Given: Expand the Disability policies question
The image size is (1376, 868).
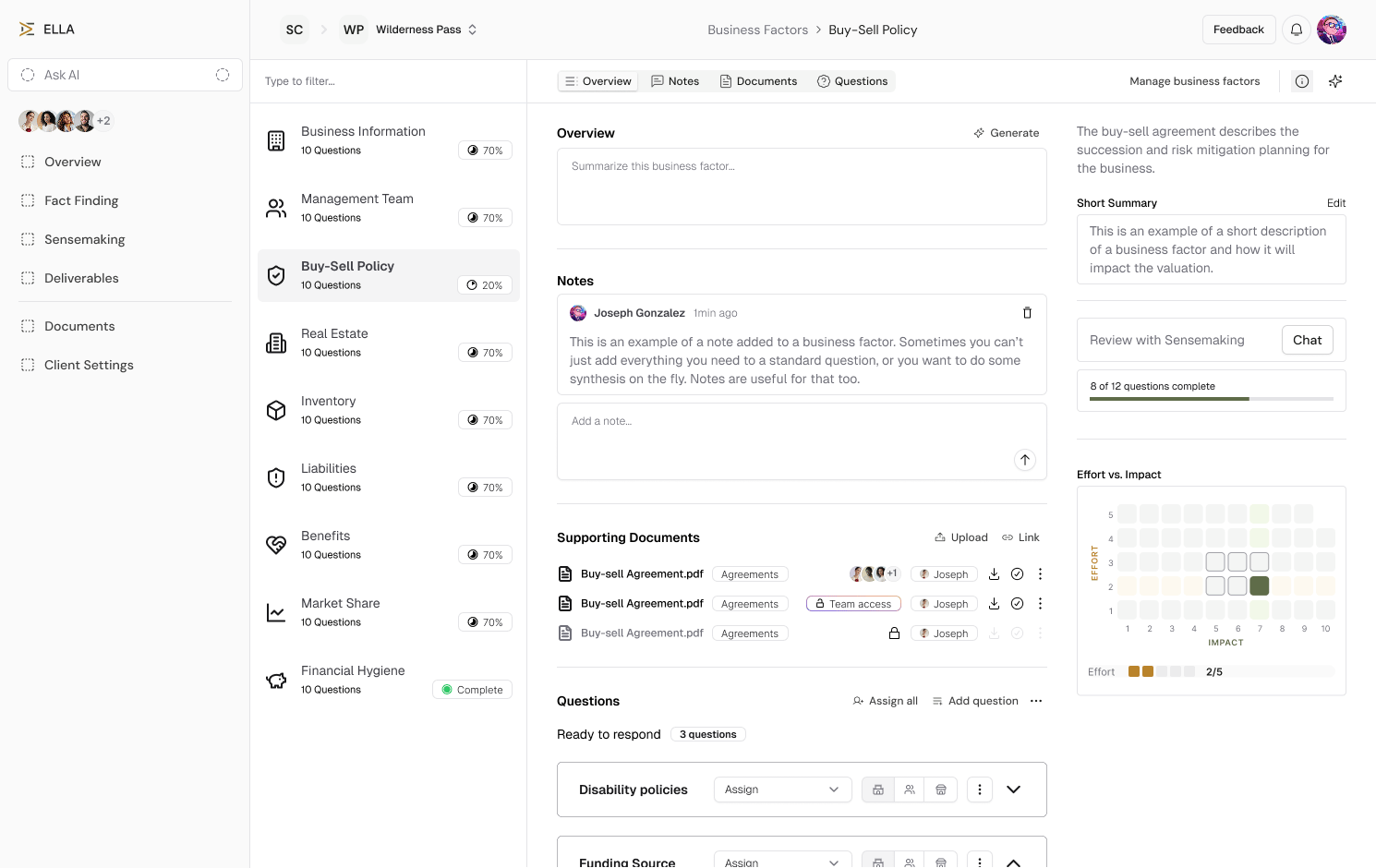Looking at the screenshot, I should (x=1013, y=790).
